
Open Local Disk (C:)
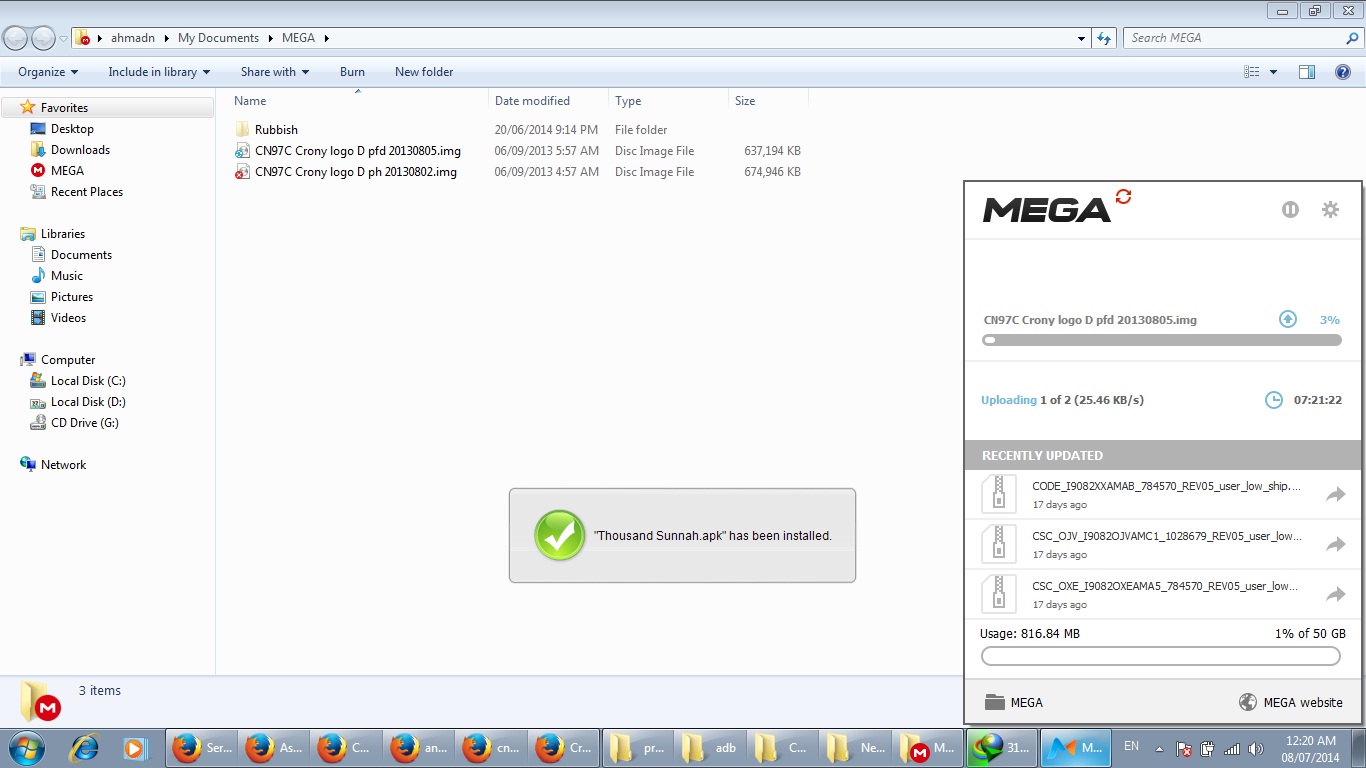88,381
